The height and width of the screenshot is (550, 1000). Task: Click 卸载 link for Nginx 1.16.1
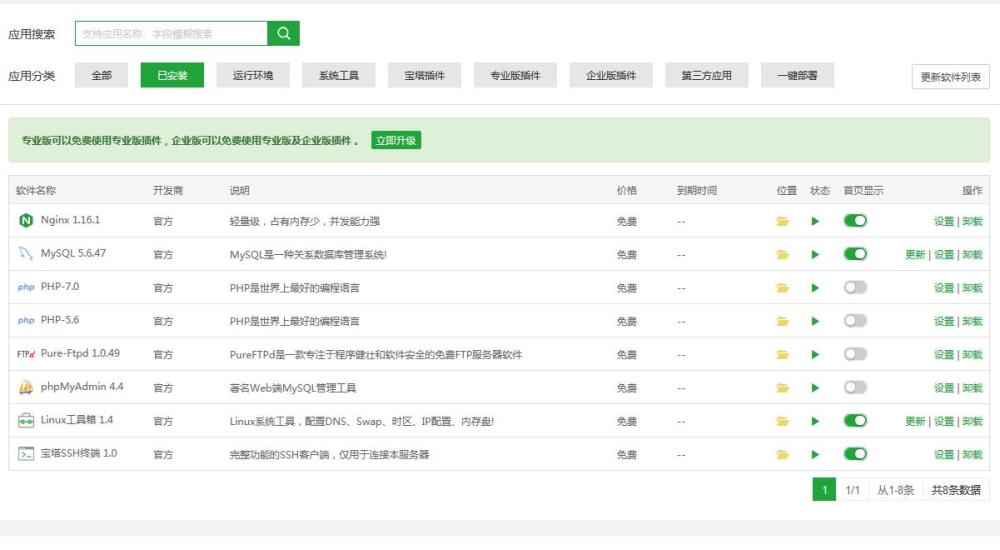(973, 221)
